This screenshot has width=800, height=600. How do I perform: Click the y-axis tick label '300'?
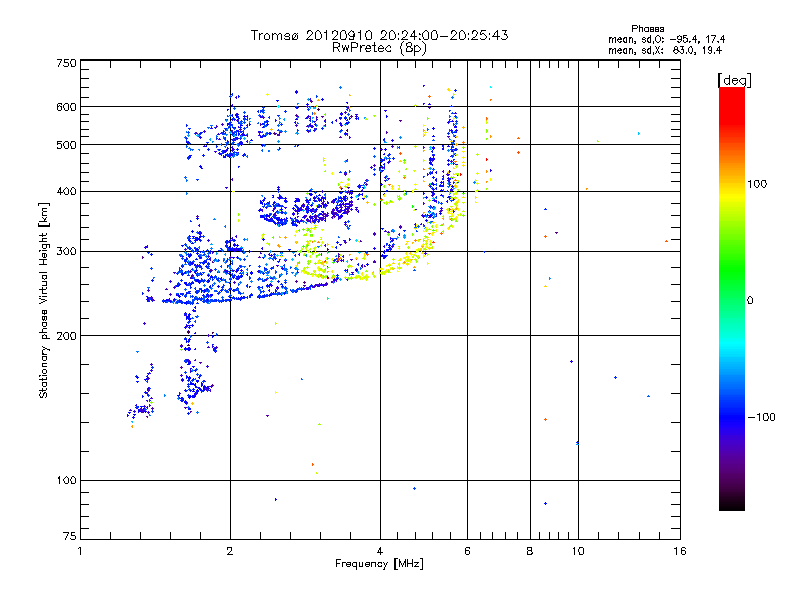(x=67, y=251)
